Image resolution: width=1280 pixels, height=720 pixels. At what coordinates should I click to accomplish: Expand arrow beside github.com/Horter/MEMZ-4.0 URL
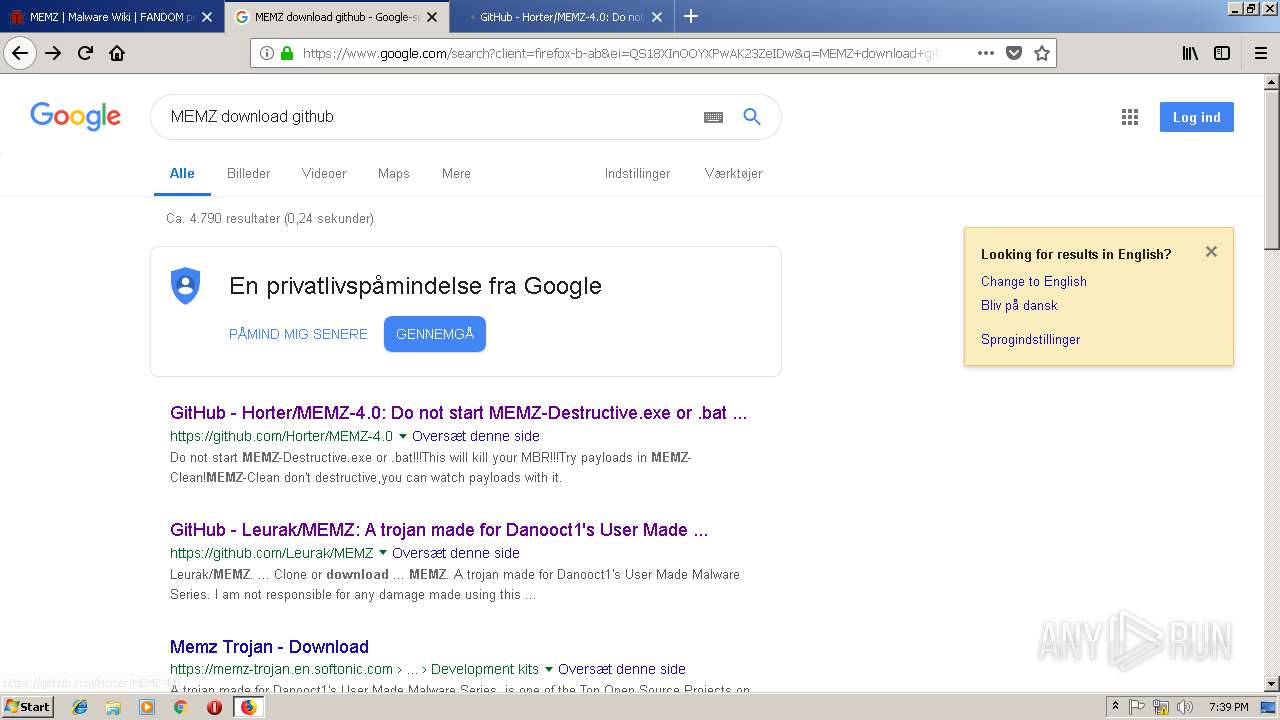pos(403,437)
